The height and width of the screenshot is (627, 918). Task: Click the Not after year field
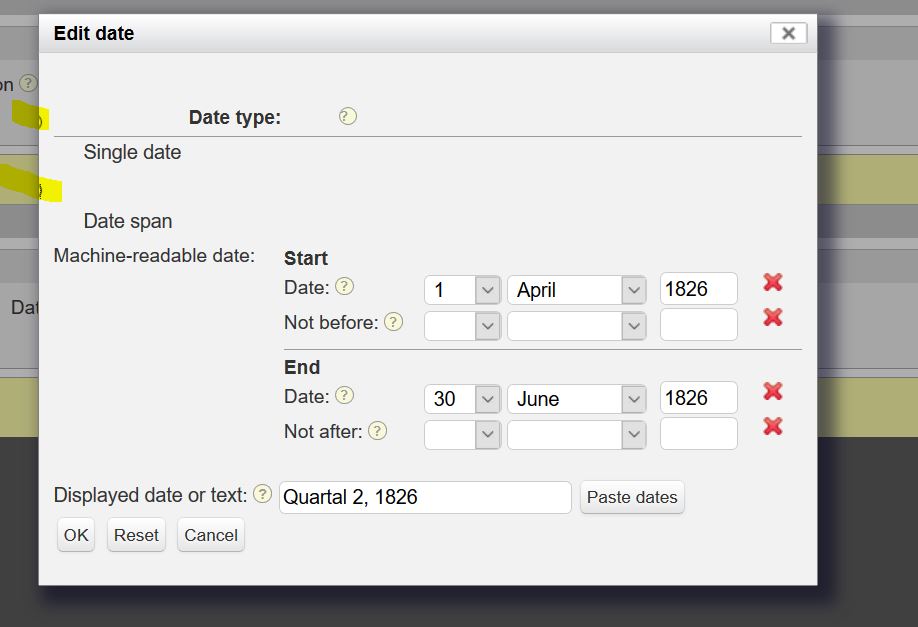pyautogui.click(x=698, y=433)
